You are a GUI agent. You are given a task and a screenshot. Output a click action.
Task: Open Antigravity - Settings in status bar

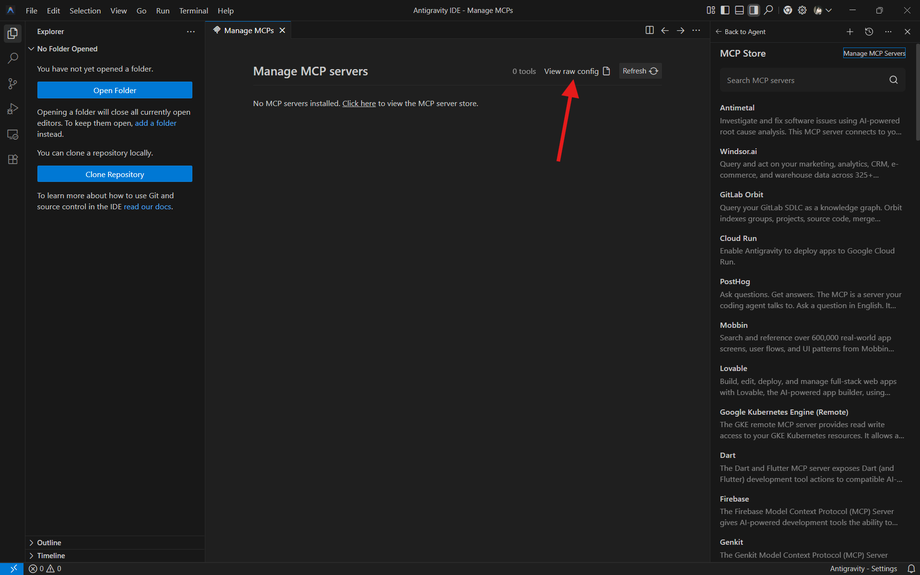[x=863, y=569]
